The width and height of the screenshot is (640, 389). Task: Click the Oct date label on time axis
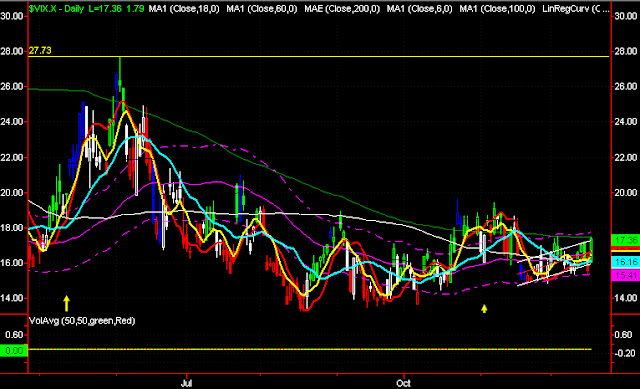403,383
